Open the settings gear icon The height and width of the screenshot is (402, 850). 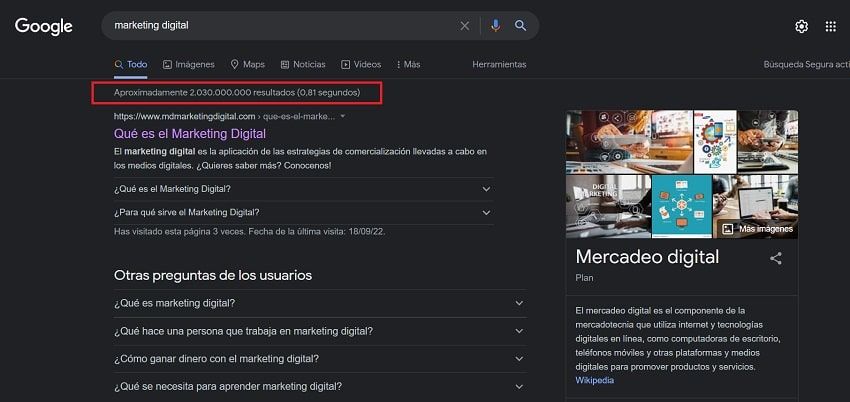pyautogui.click(x=801, y=27)
